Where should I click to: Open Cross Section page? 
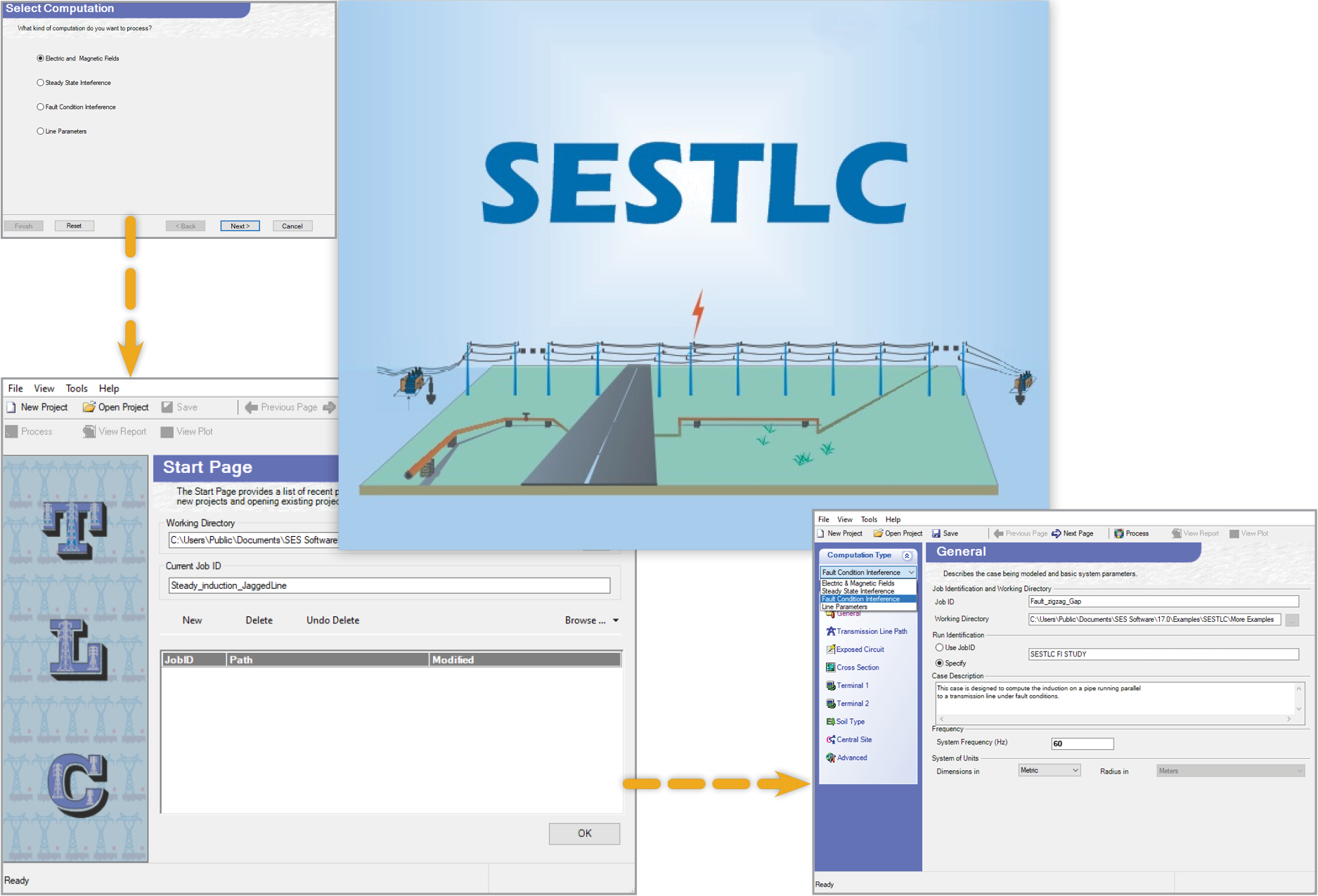(x=853, y=668)
